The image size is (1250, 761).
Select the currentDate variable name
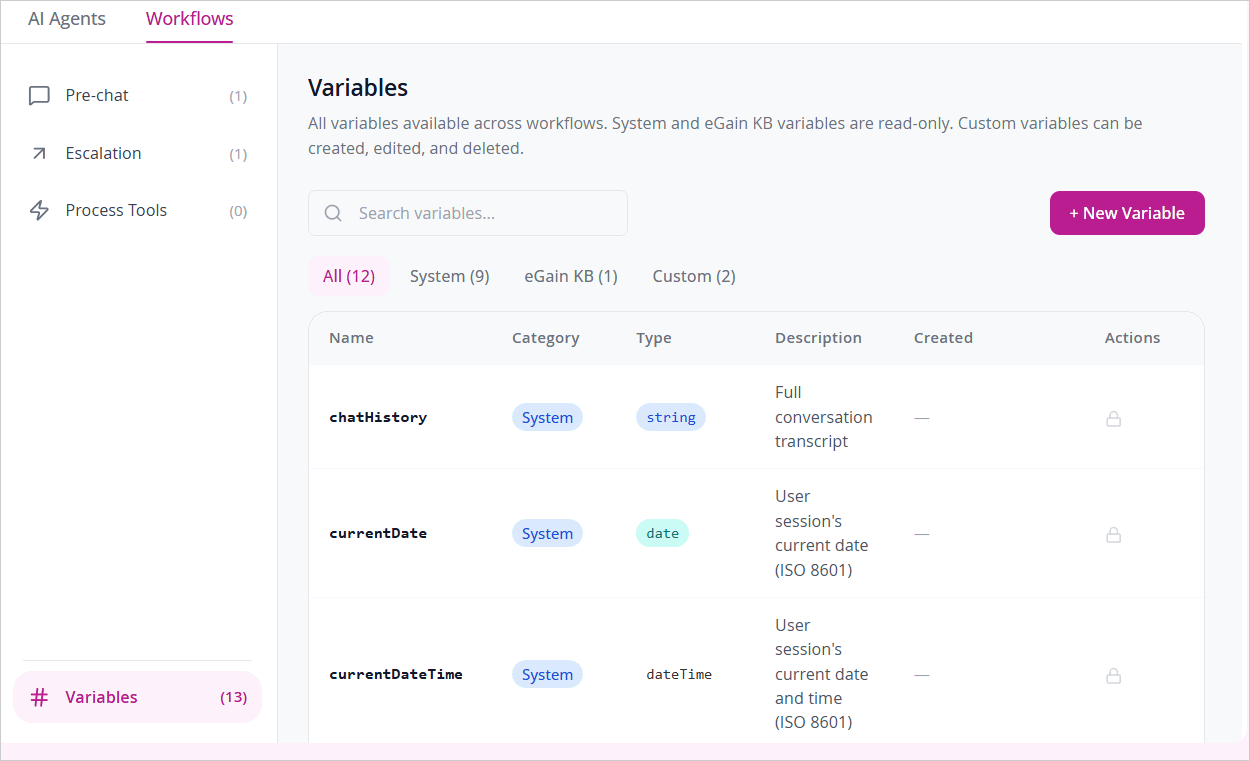[378, 533]
